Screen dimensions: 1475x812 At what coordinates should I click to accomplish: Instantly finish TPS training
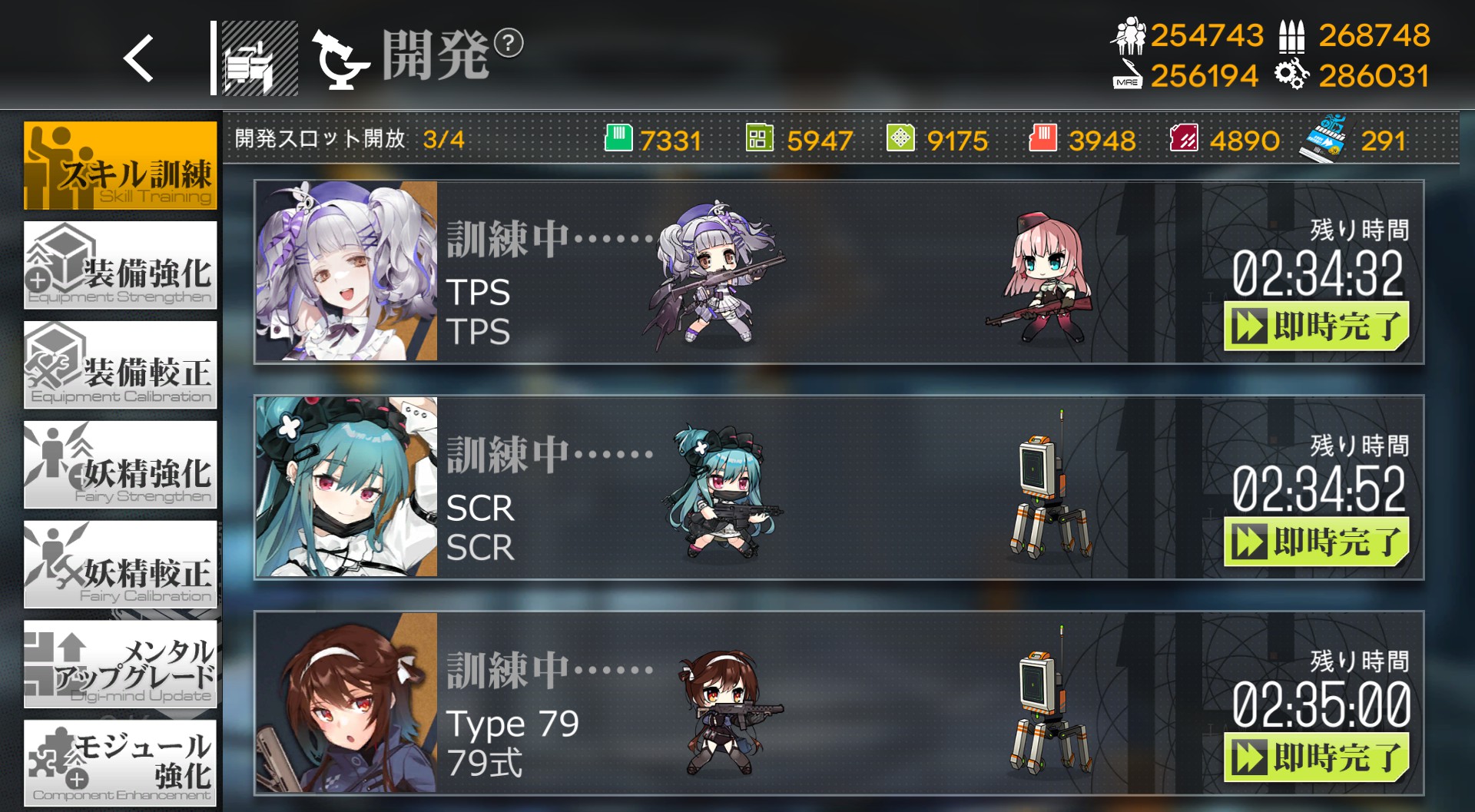(x=1317, y=326)
